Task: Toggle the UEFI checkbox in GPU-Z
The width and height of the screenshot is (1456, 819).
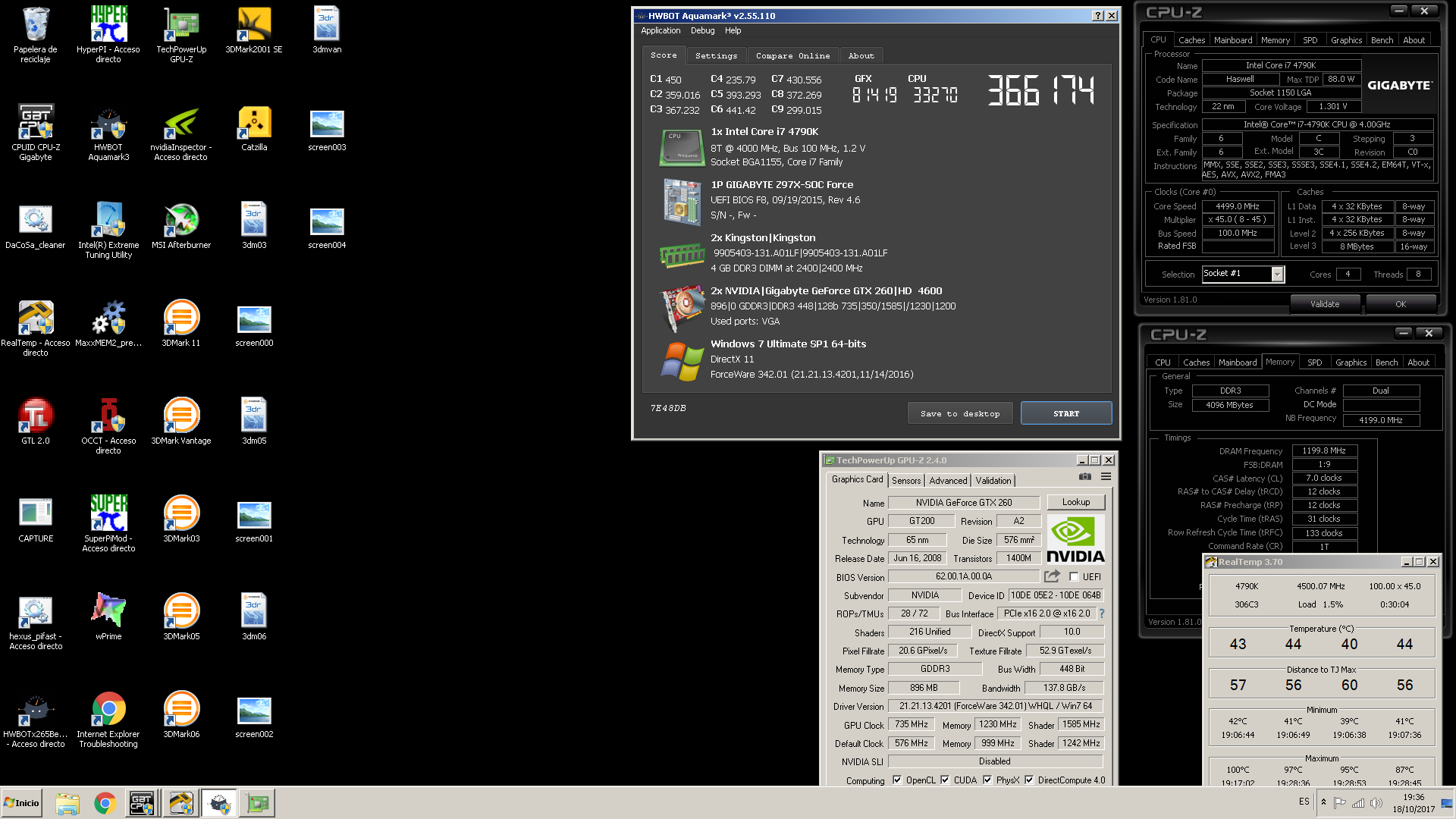Action: pos(1074,577)
